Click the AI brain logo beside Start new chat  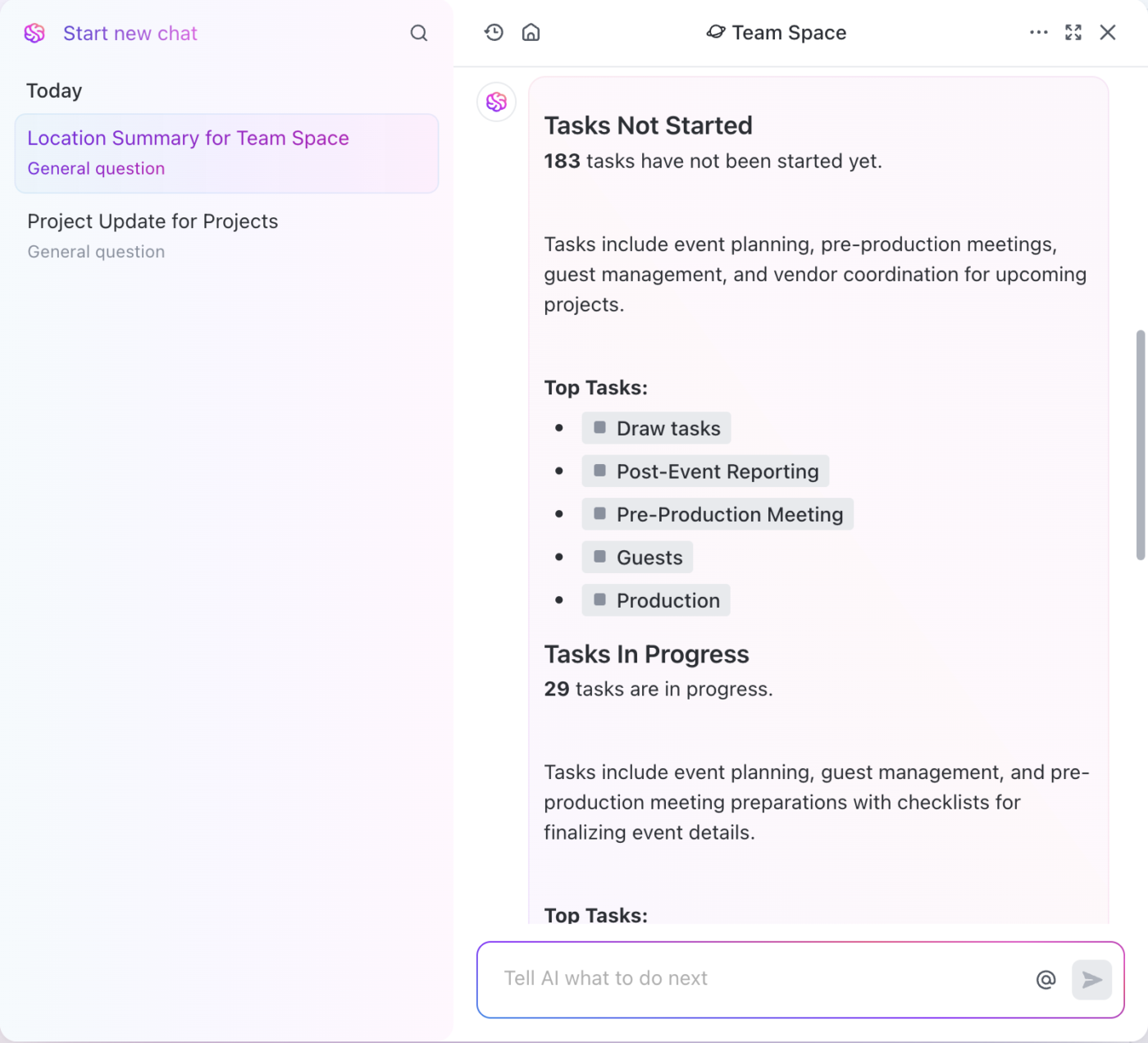[x=34, y=34]
